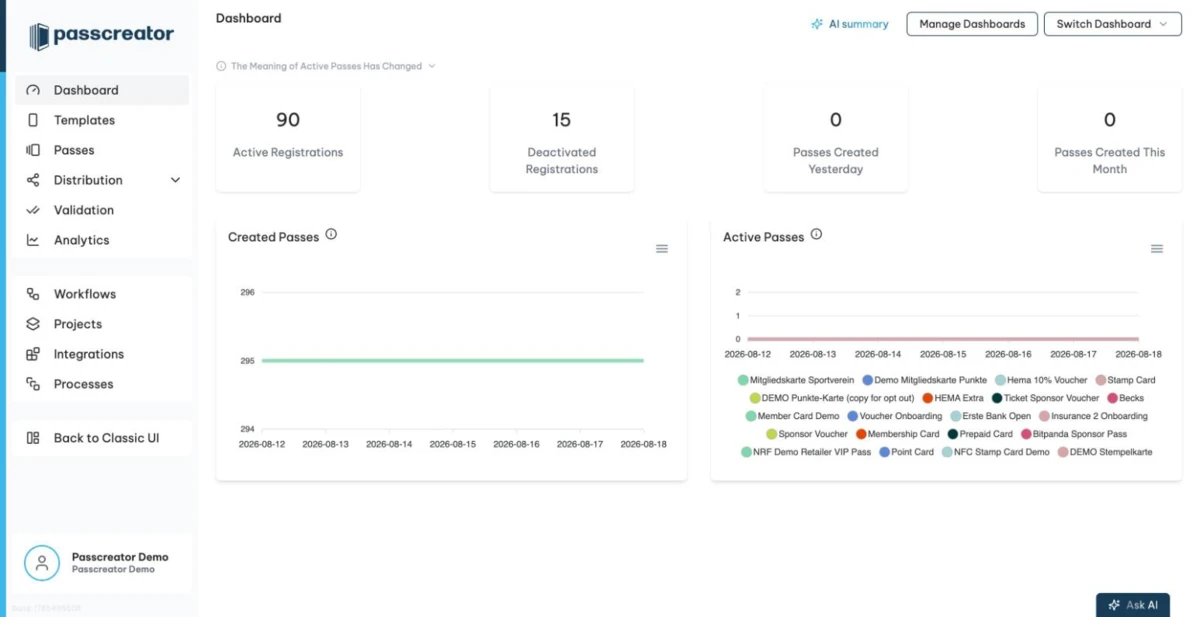1200x617 pixels.
Task: Click the Passcreator Demo user avatar
Action: pyautogui.click(x=42, y=563)
